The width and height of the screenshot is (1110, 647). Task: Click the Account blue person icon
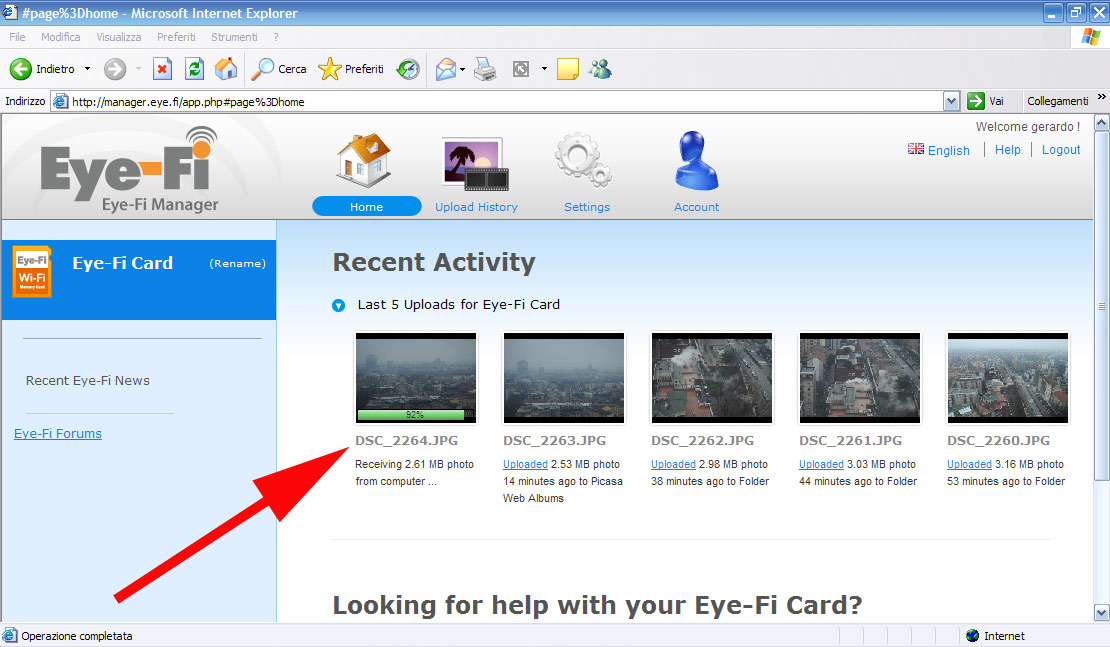click(x=697, y=161)
